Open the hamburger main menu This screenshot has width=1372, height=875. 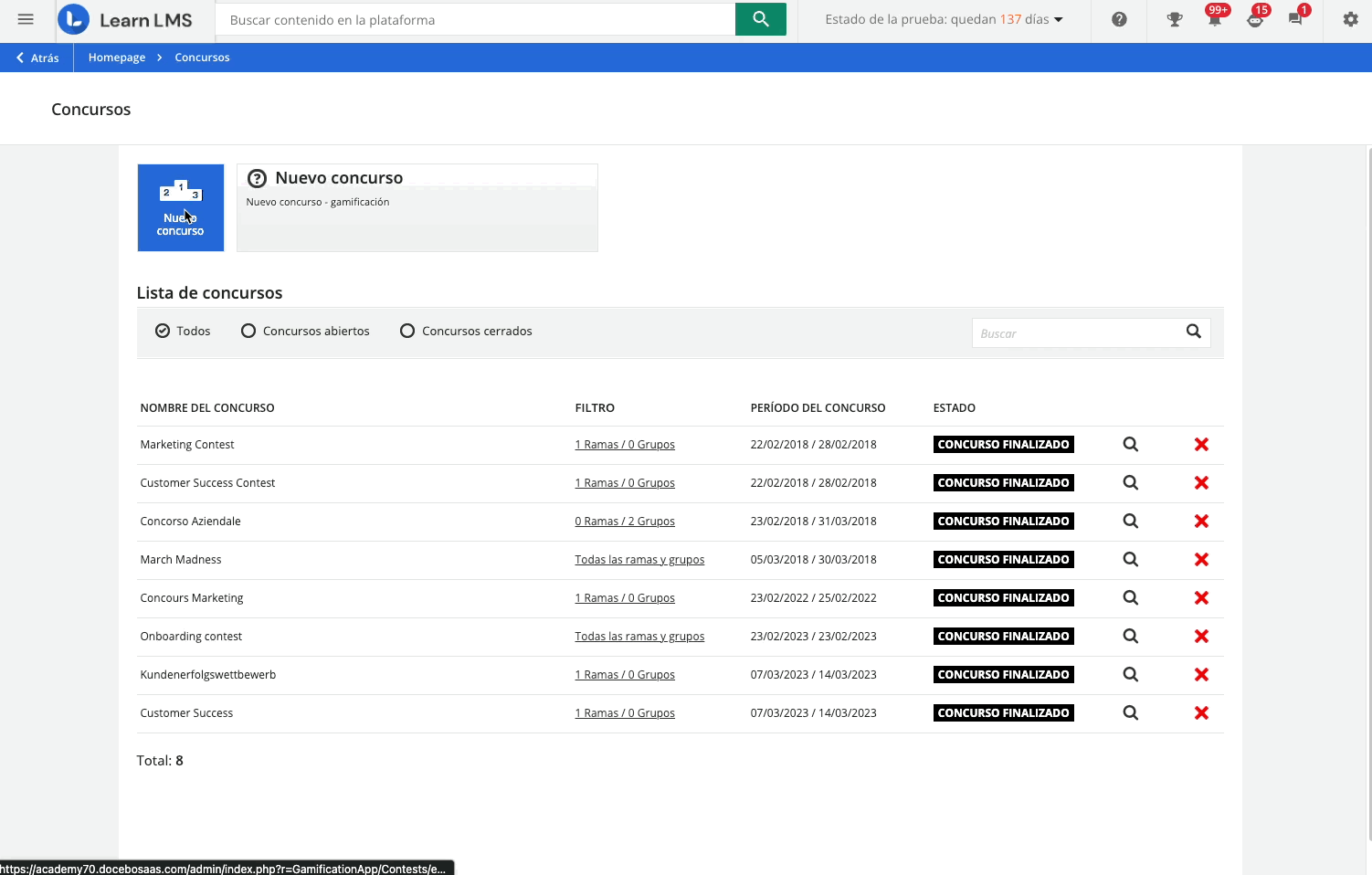(26, 19)
